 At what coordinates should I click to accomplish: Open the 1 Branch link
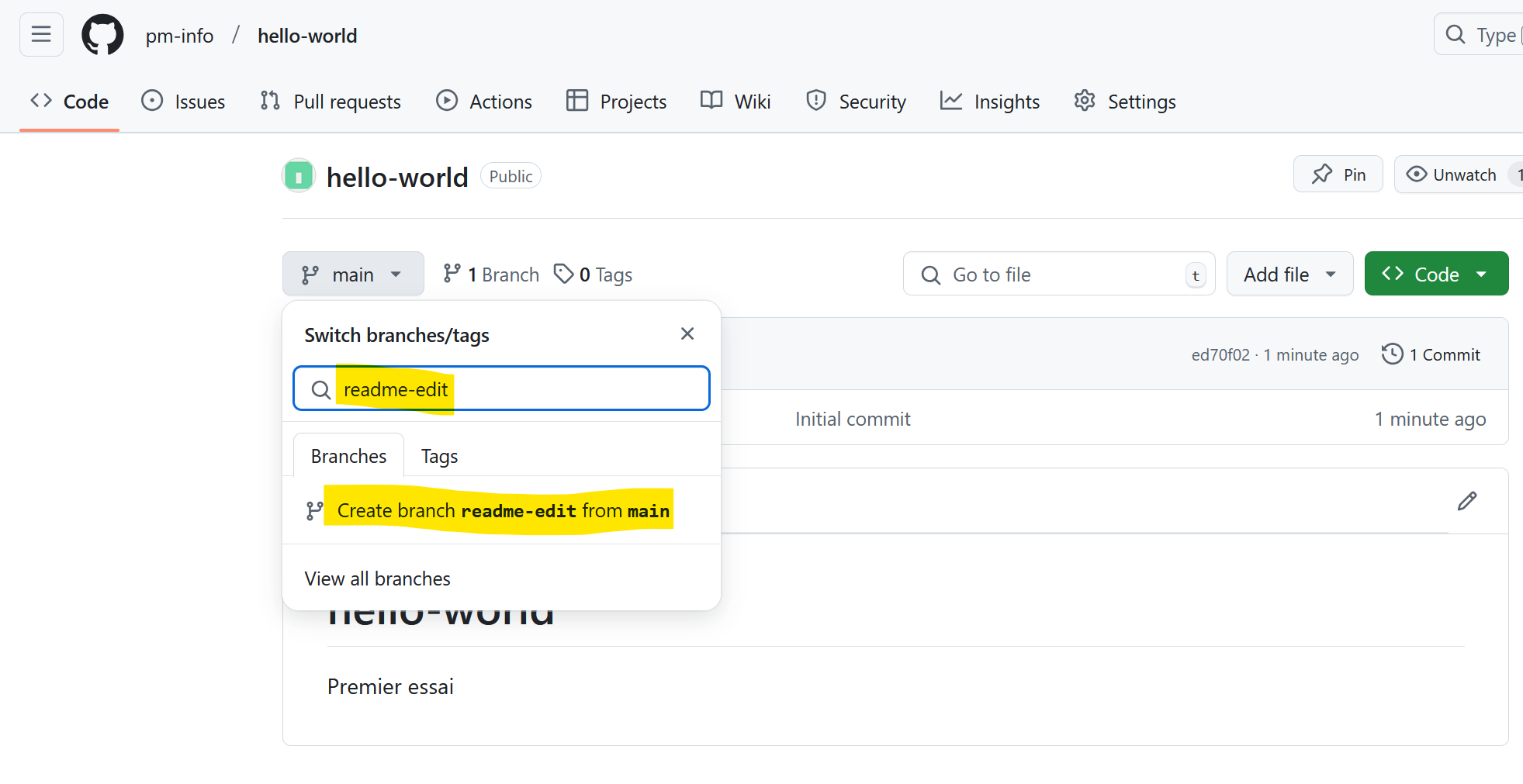coord(491,275)
